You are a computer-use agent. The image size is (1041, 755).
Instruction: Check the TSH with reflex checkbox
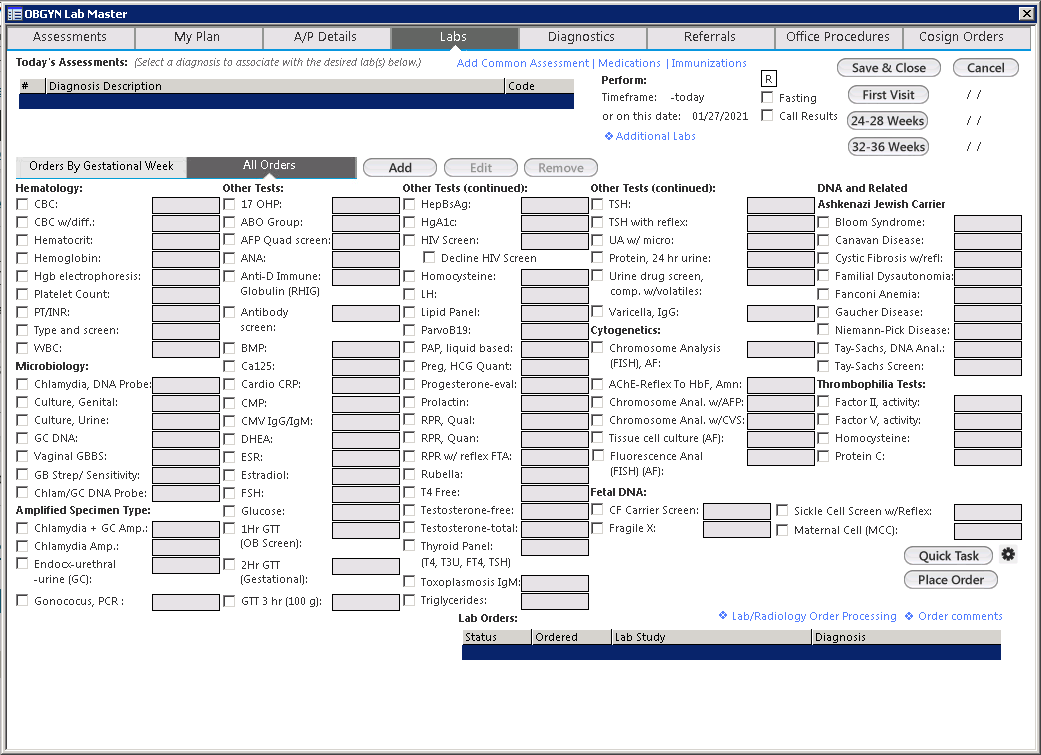tap(598, 222)
